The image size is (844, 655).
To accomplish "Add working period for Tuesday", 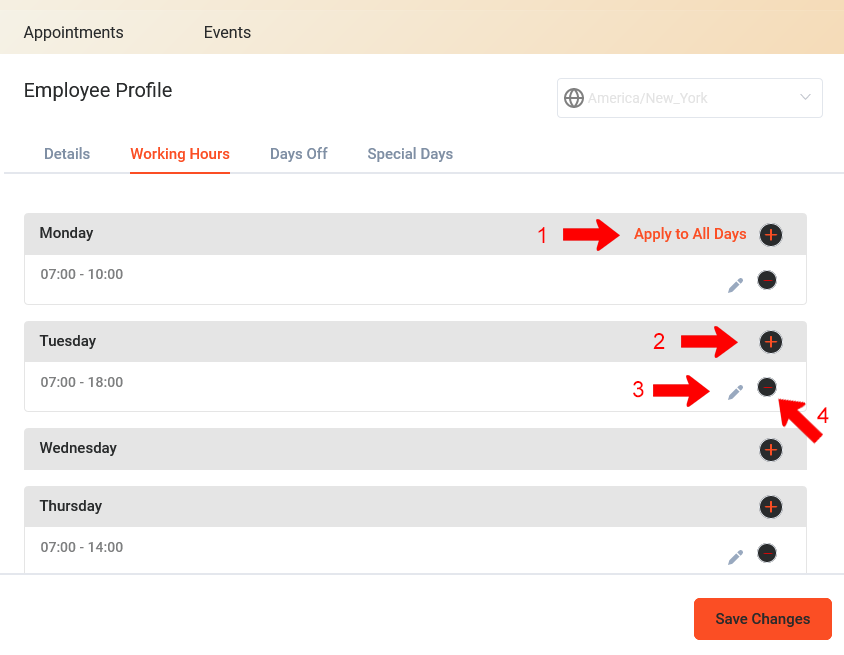I will click(x=771, y=342).
